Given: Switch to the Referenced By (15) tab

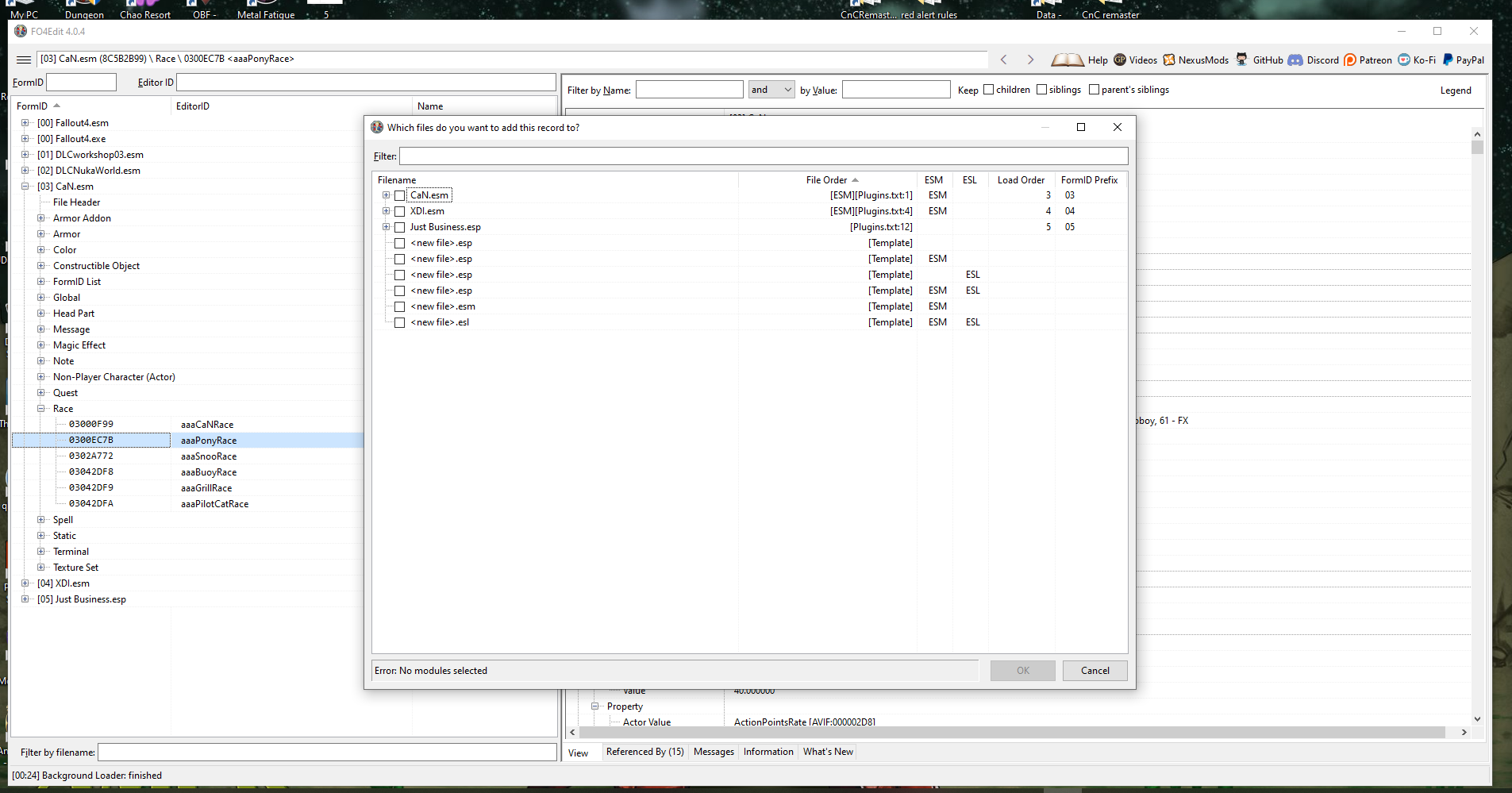Looking at the screenshot, I should pyautogui.click(x=644, y=752).
